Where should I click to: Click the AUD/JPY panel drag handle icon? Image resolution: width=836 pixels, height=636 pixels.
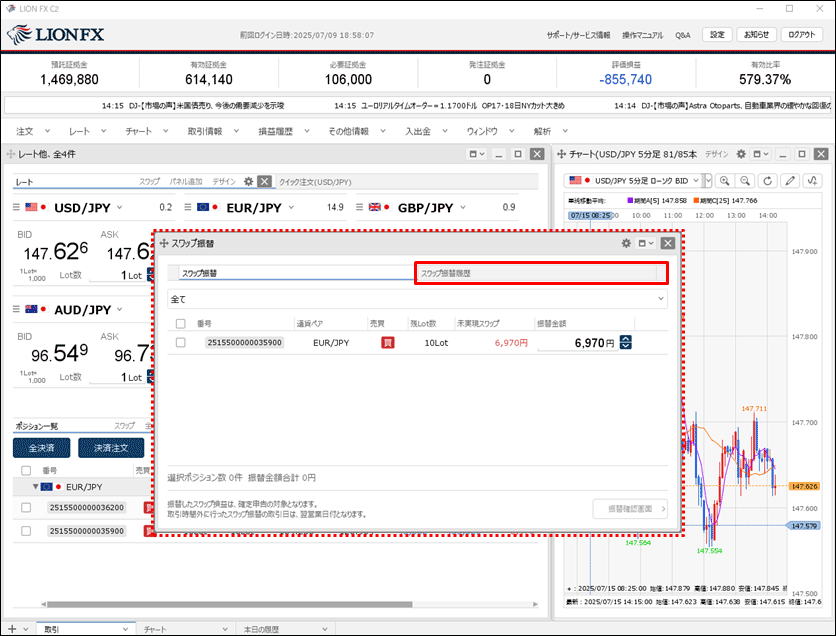pyautogui.click(x=16, y=309)
